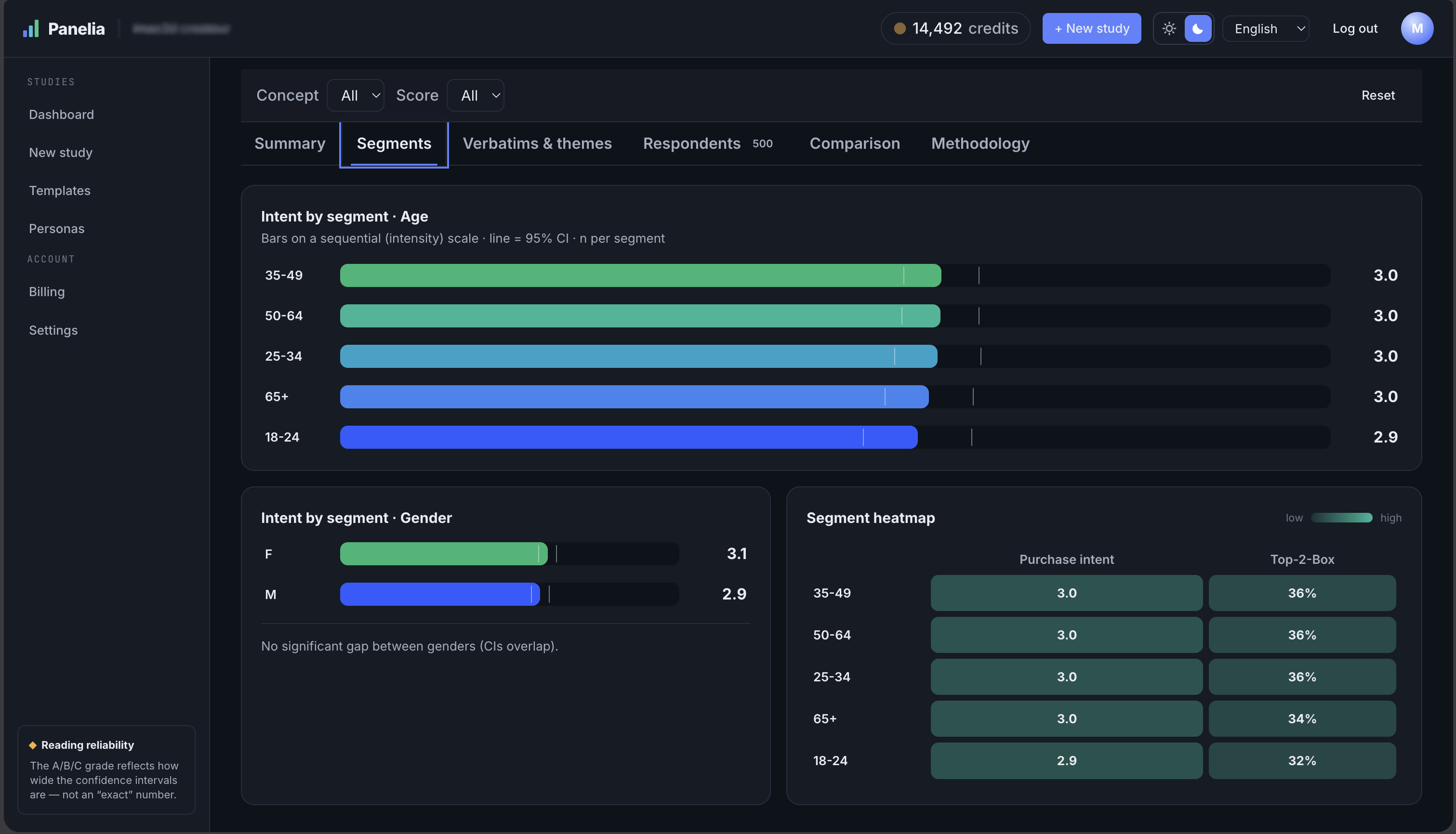
Task: Click 18-24 Top-2-Box cell 32%
Action: pyautogui.click(x=1302, y=761)
